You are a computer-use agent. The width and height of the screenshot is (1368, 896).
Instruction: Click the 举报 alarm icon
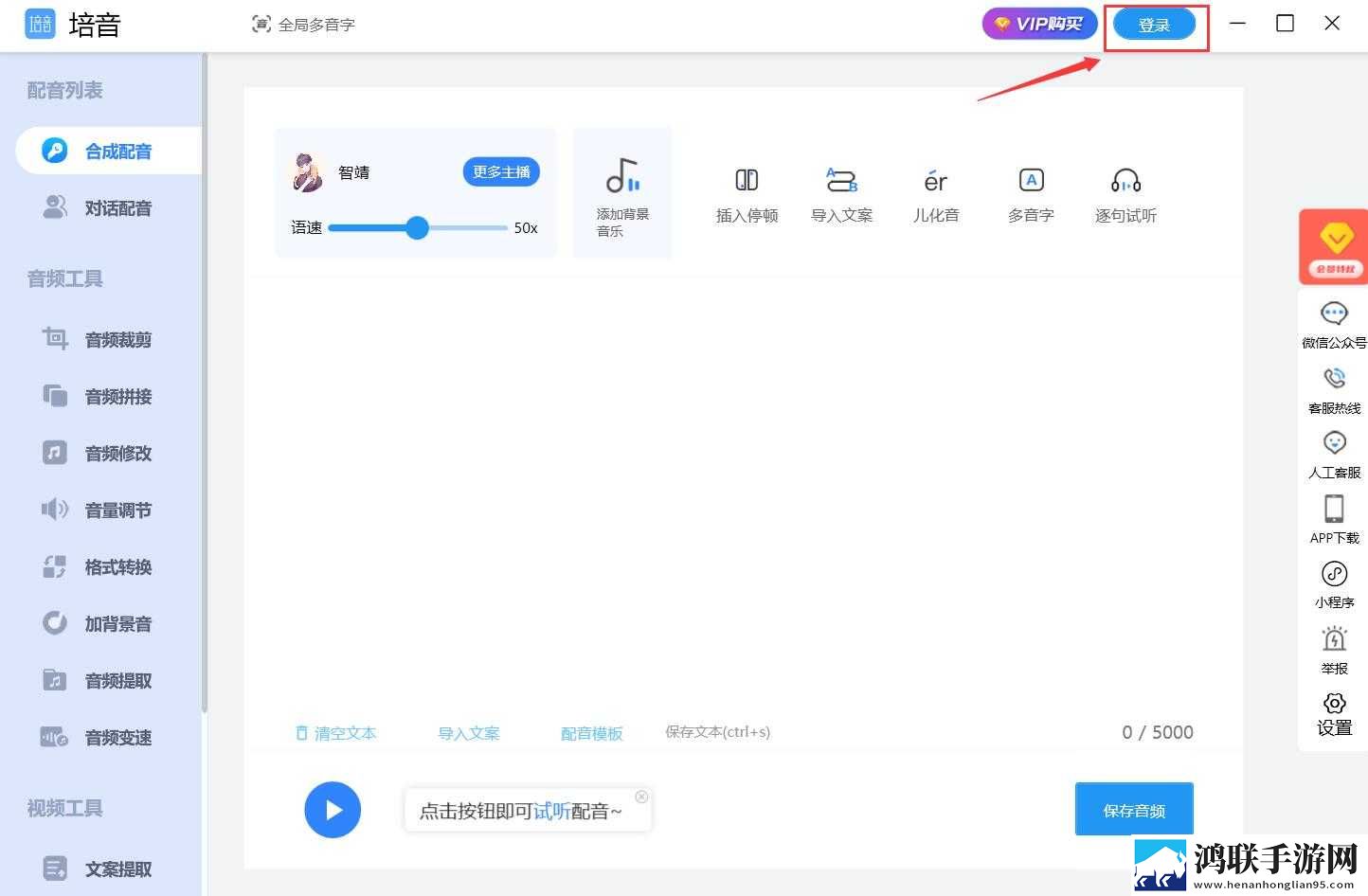(1334, 639)
